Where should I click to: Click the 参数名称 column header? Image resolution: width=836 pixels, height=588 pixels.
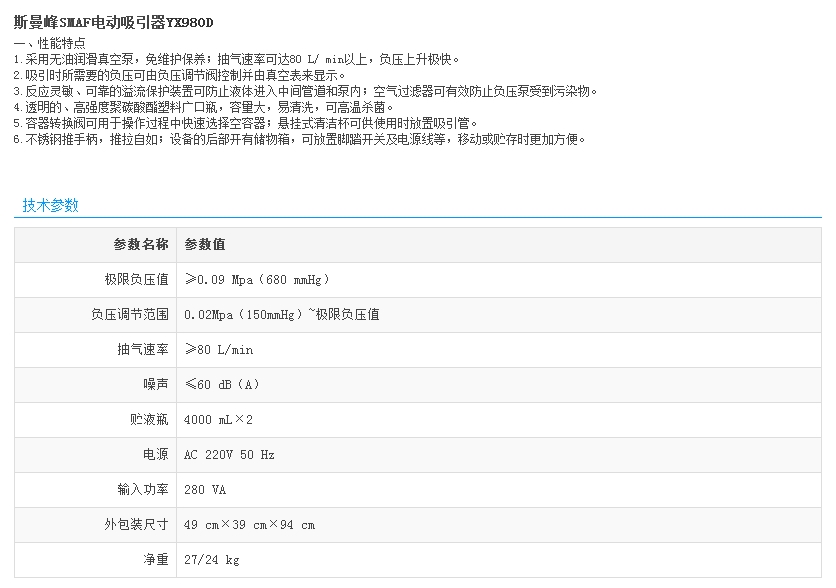[141, 244]
